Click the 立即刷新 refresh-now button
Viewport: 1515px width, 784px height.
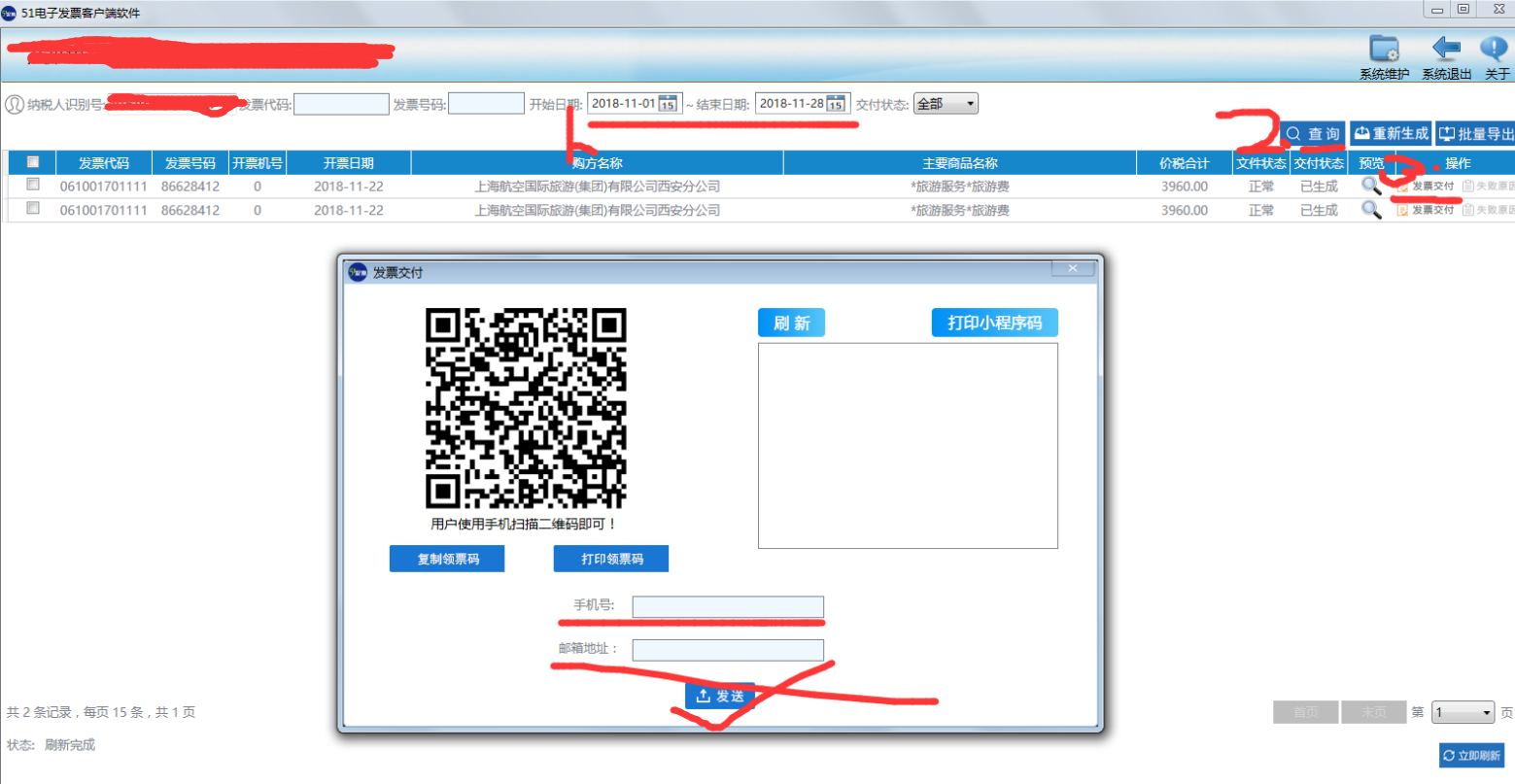click(1471, 755)
